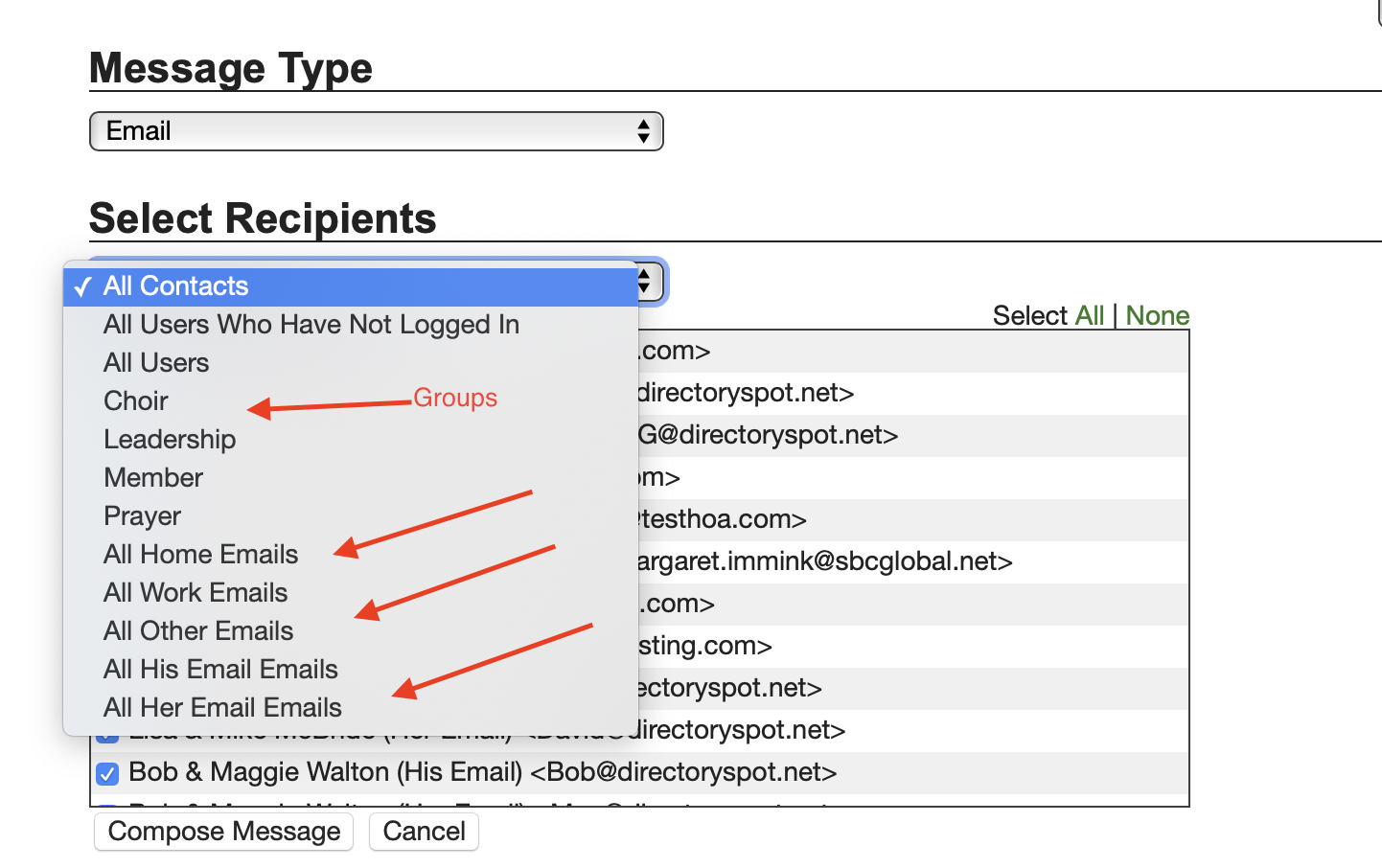The height and width of the screenshot is (868, 1382).
Task: Choose the Member group option
Action: [153, 478]
